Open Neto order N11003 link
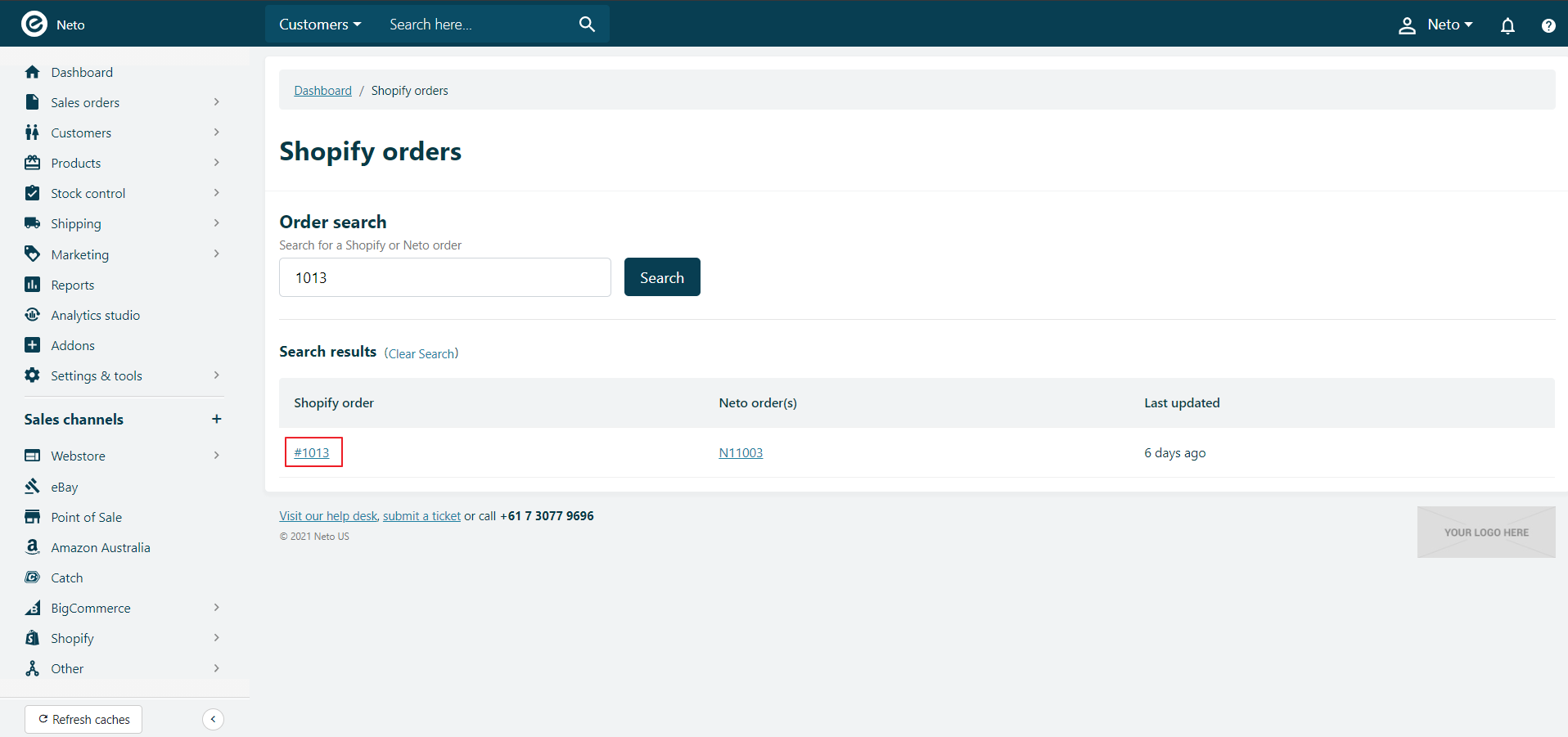1568x737 pixels. [x=741, y=452]
